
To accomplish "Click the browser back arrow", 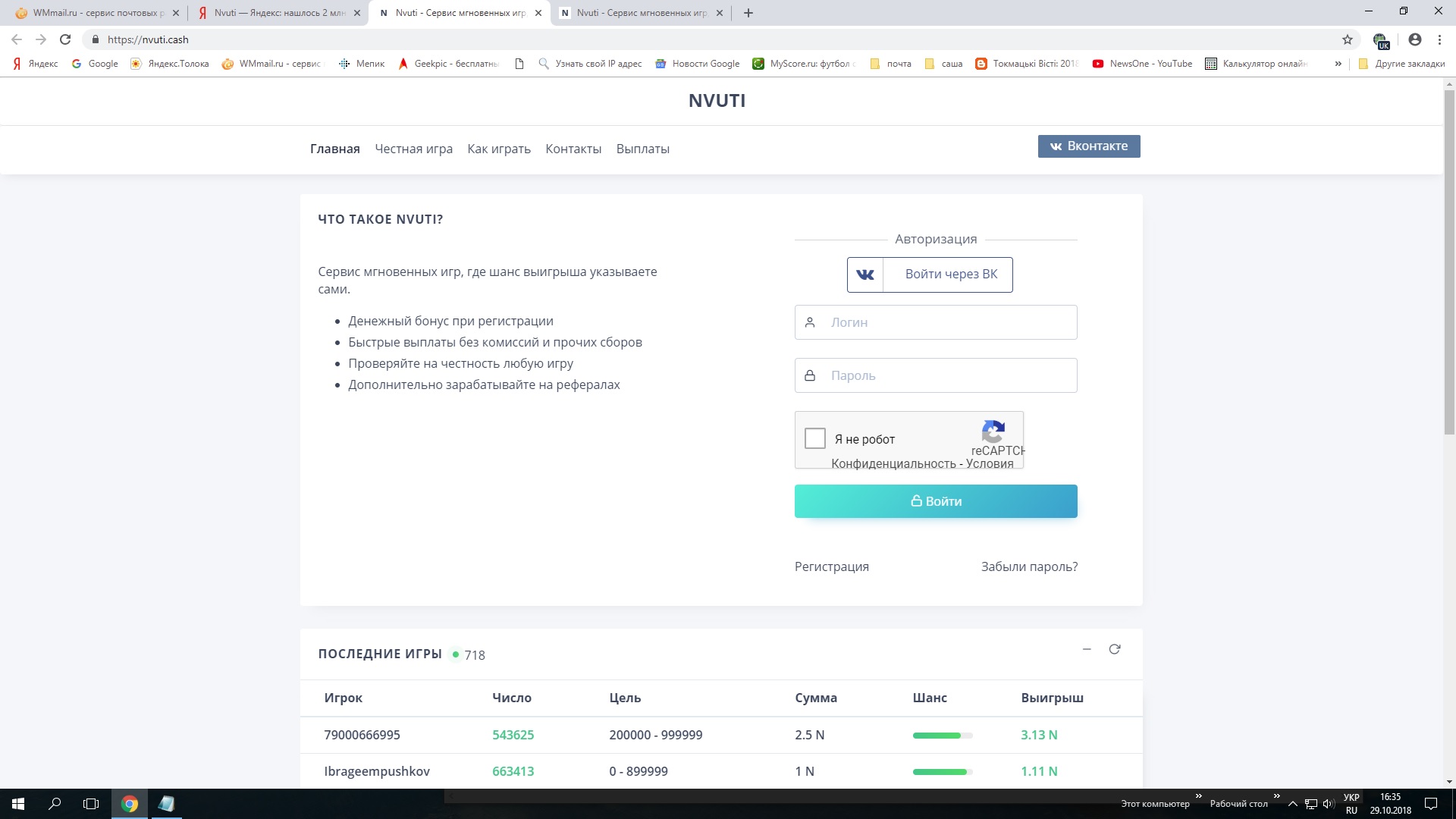I will click(x=17, y=39).
